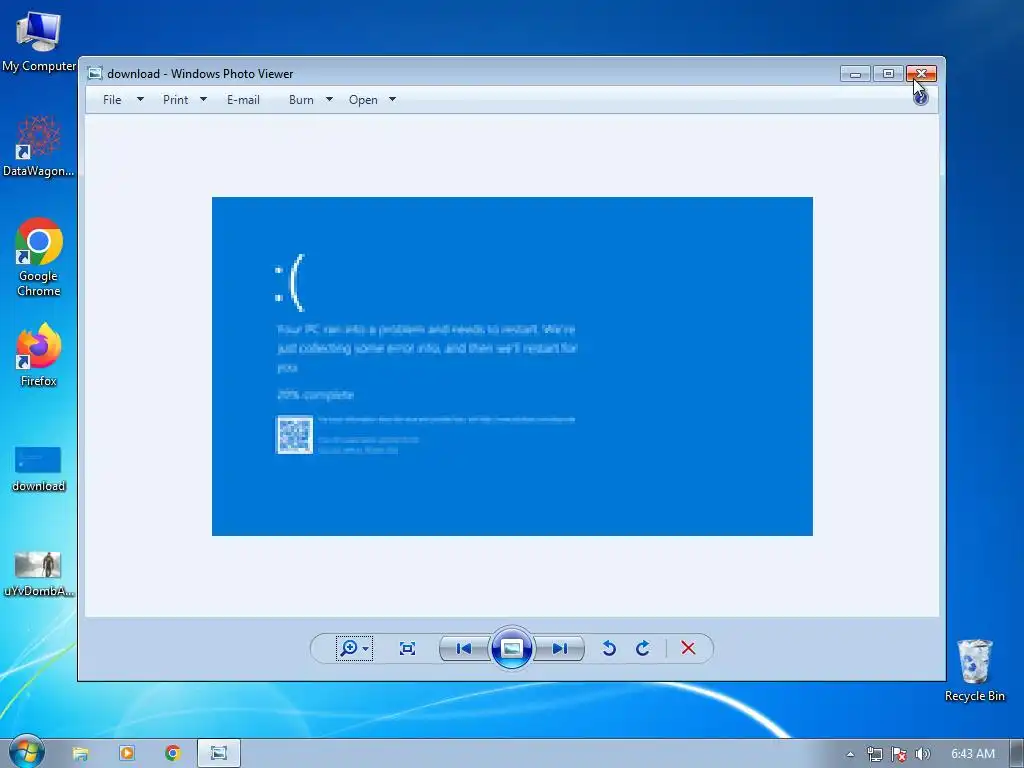1024x768 pixels.
Task: Expand the Open dropdown arrow
Action: (x=392, y=99)
